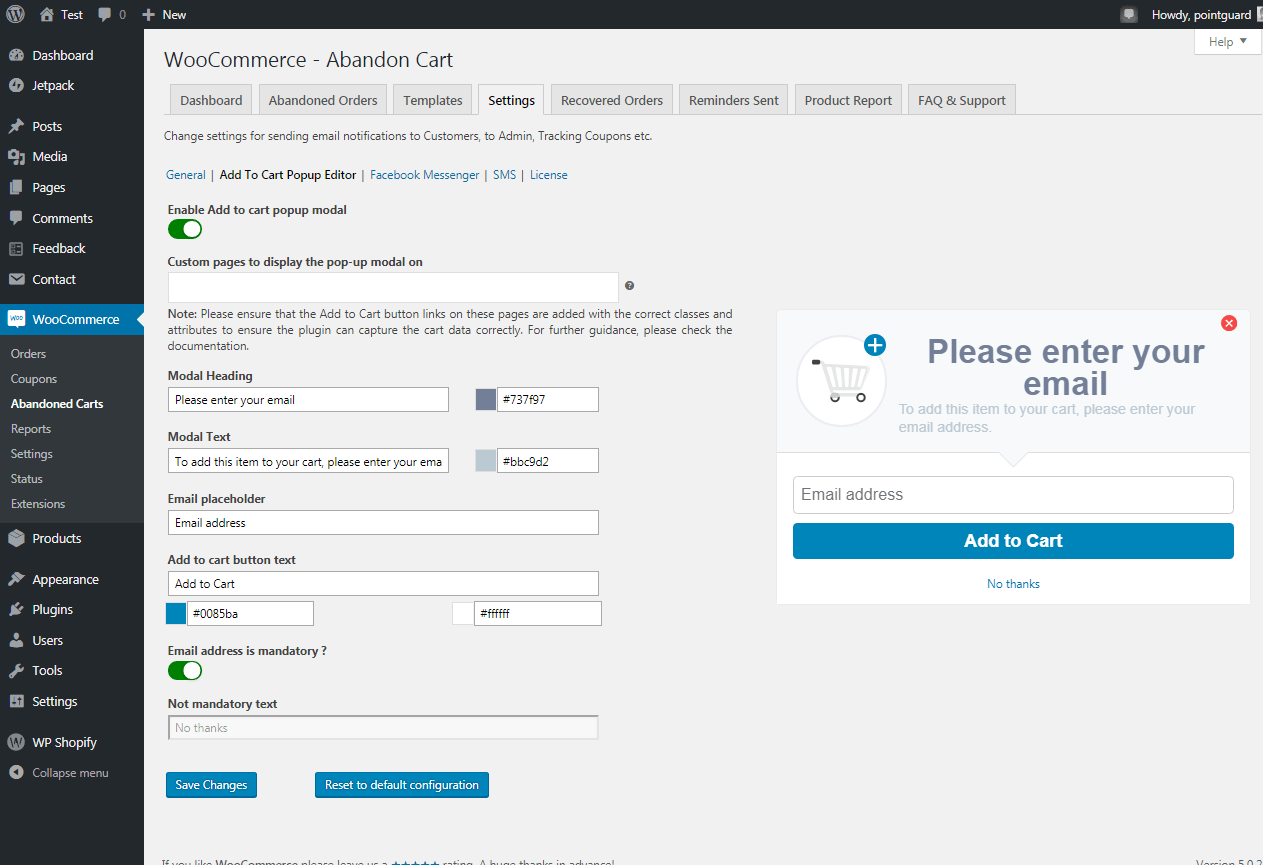Switch to the Recovered Orders tab
This screenshot has width=1263, height=865.
(x=612, y=100)
